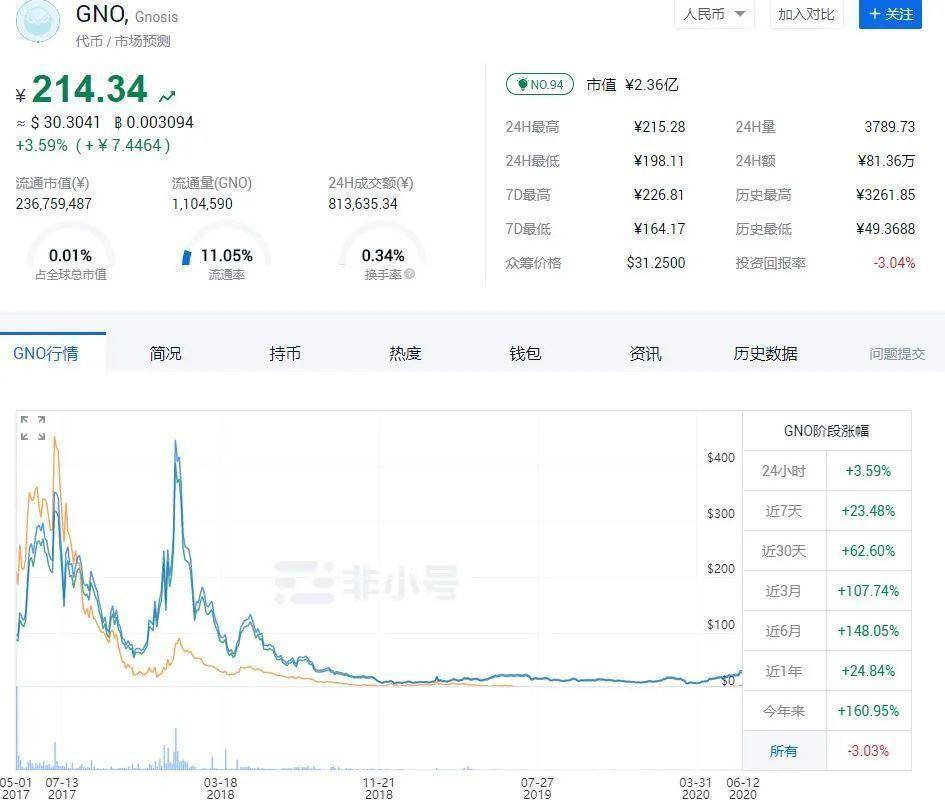Select the 热度 tab
This screenshot has height=810, width=945.
[x=405, y=353]
